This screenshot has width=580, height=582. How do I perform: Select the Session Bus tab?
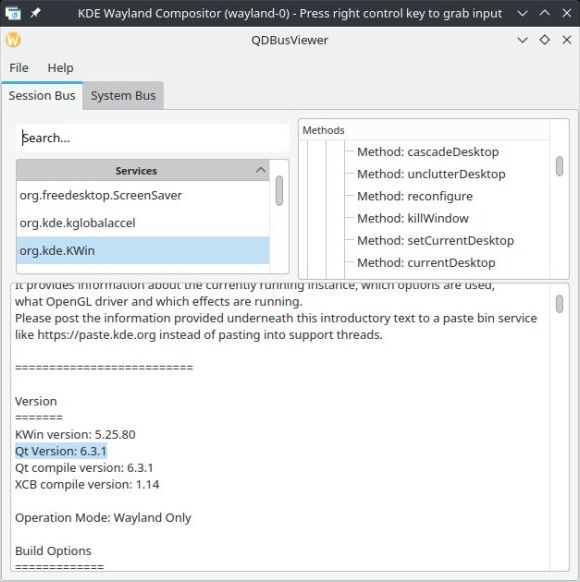coord(42,96)
